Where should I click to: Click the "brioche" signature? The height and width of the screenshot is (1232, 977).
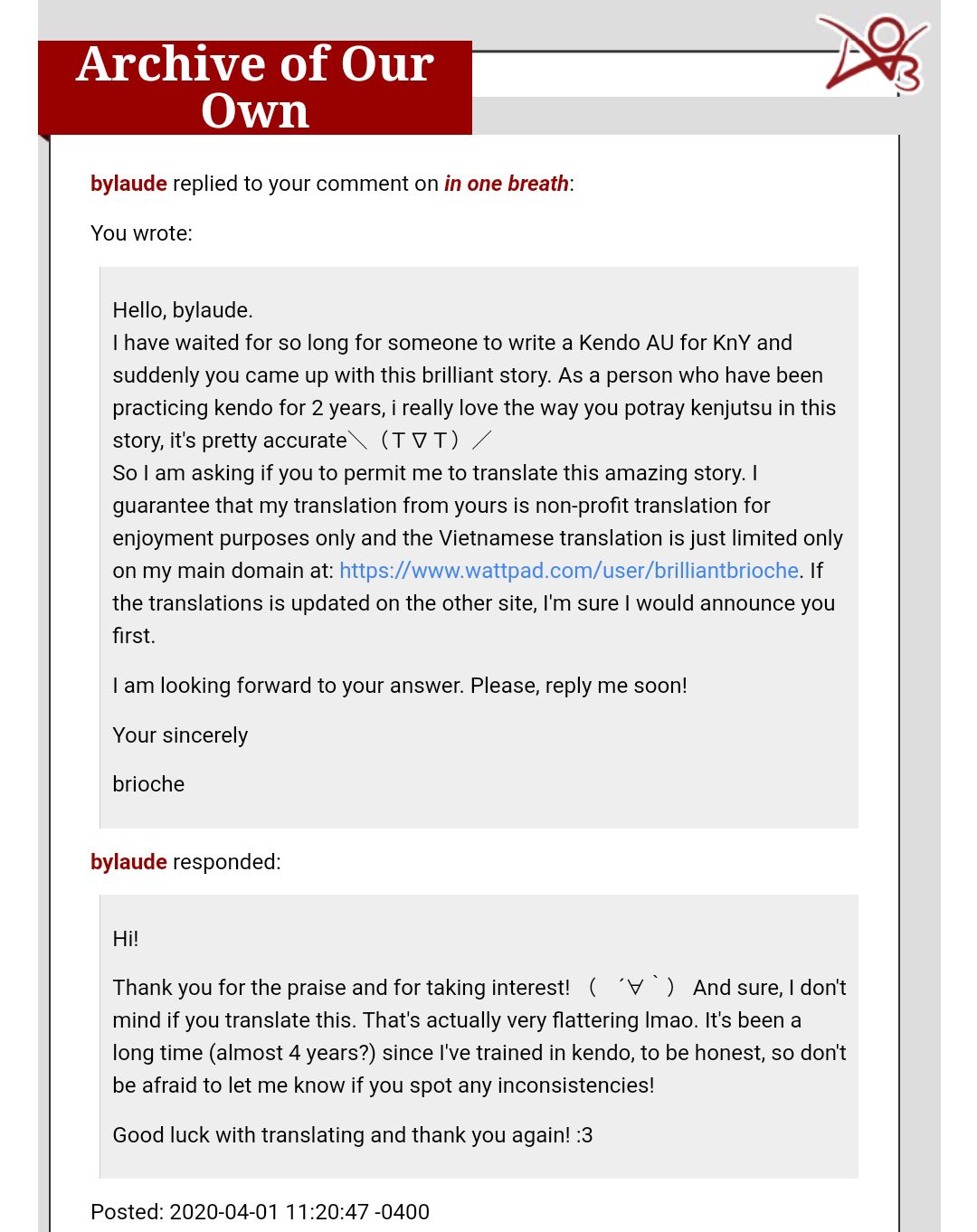[148, 784]
